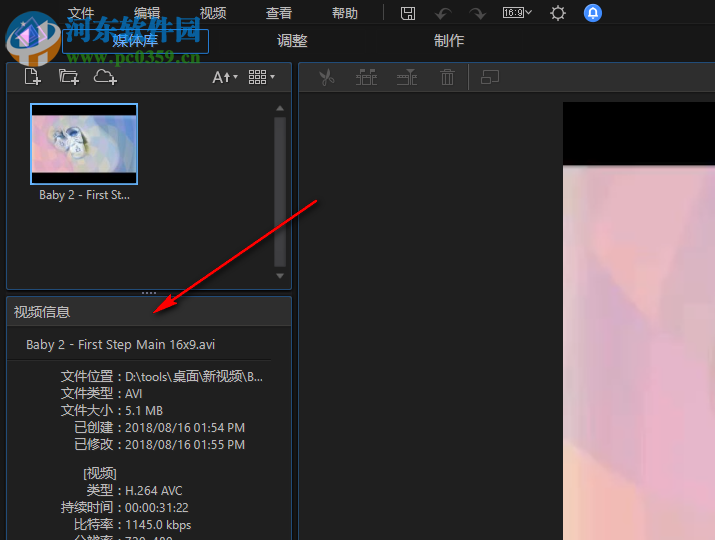Click the undock preview window icon
Screen dimensions: 715x540
point(490,77)
